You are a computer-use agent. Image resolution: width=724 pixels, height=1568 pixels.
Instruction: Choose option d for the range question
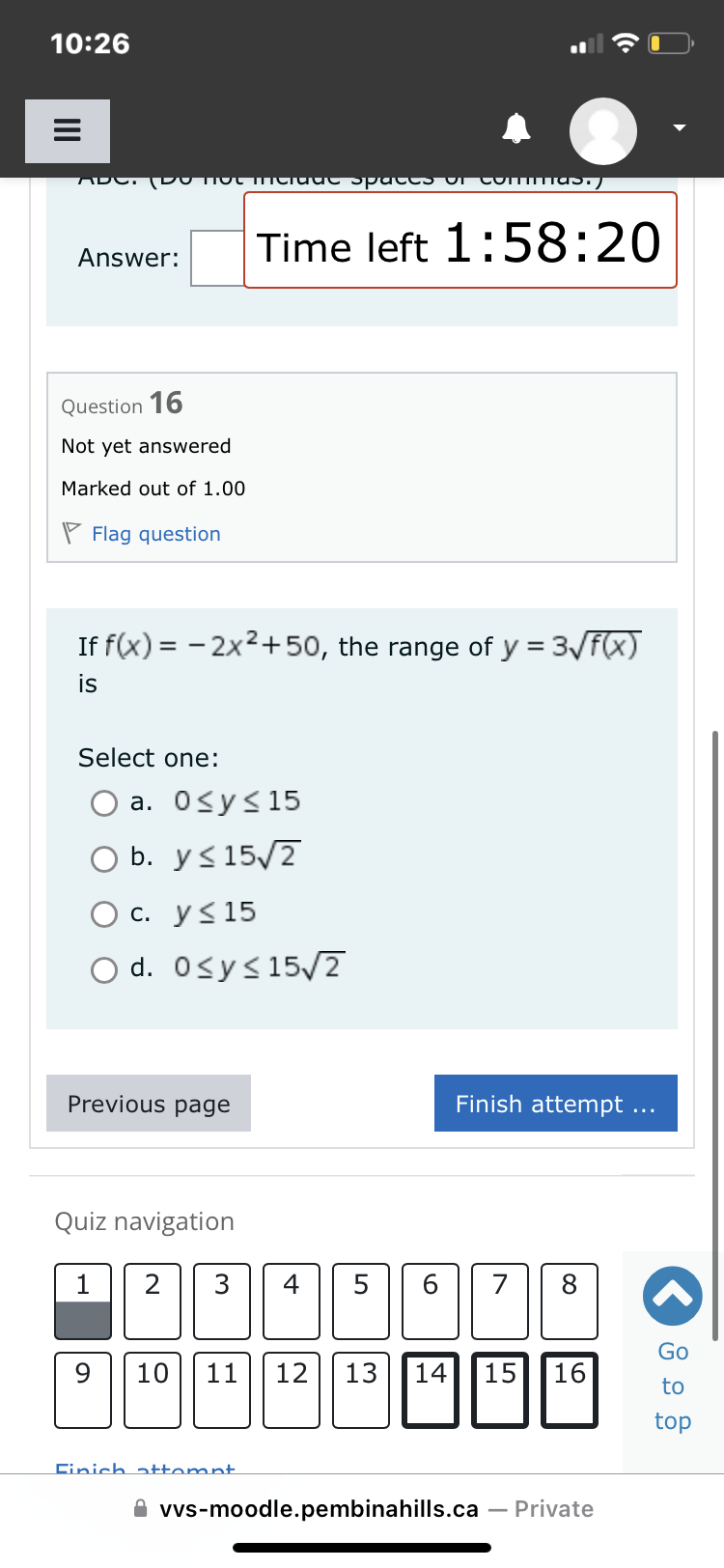[x=103, y=969]
